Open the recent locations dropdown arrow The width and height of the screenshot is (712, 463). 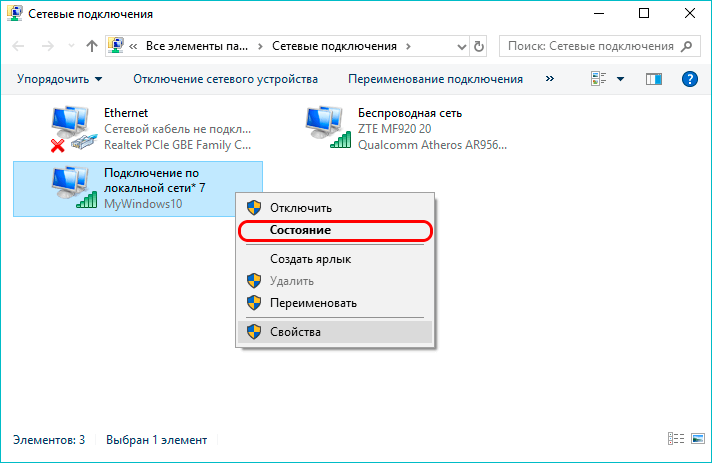pyautogui.click(x=71, y=46)
